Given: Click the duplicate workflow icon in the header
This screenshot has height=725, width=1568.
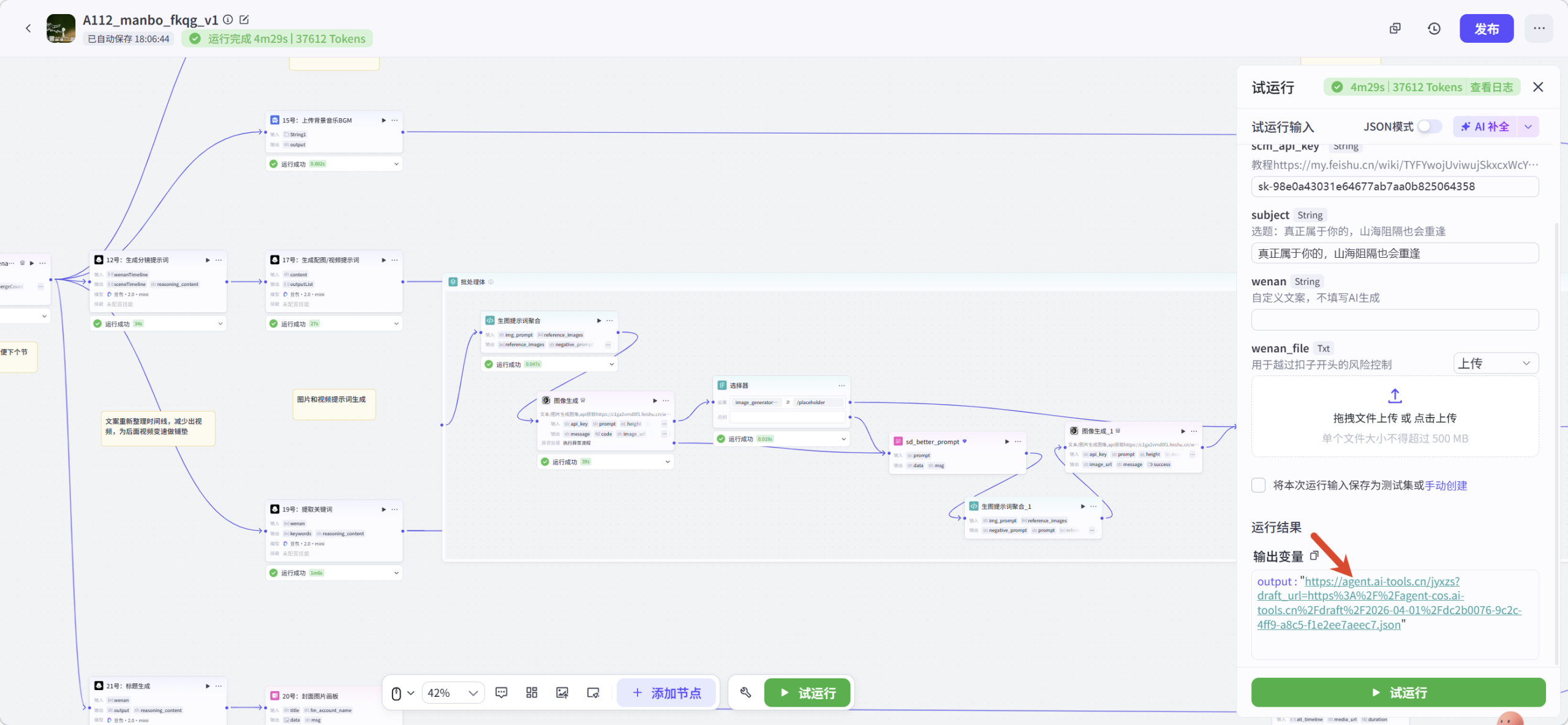Looking at the screenshot, I should (1395, 29).
